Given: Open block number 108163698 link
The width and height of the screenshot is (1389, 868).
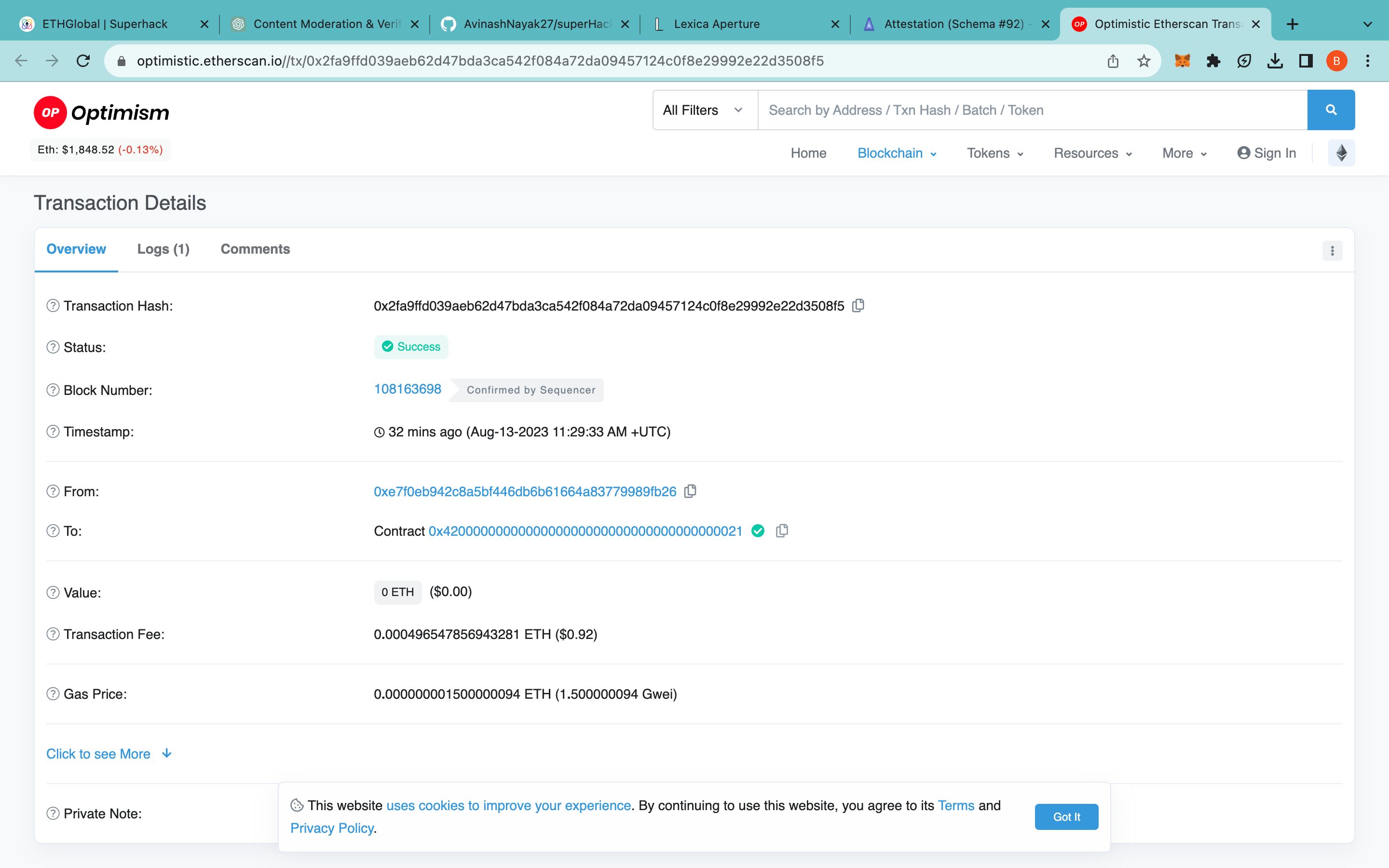Looking at the screenshot, I should click(x=408, y=389).
